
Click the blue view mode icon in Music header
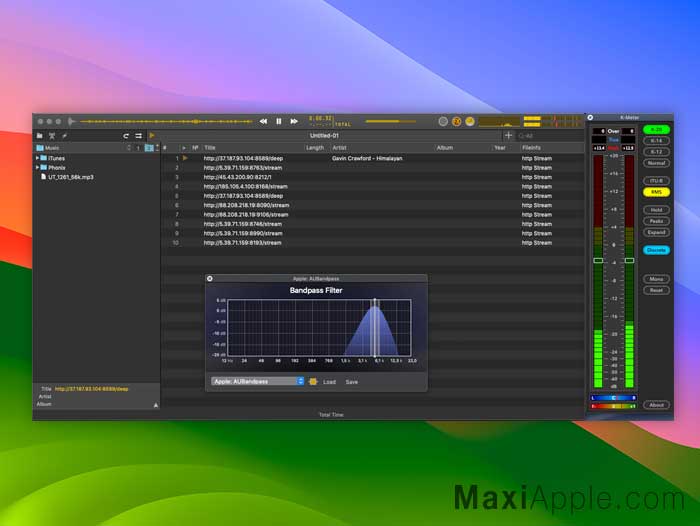(149, 148)
